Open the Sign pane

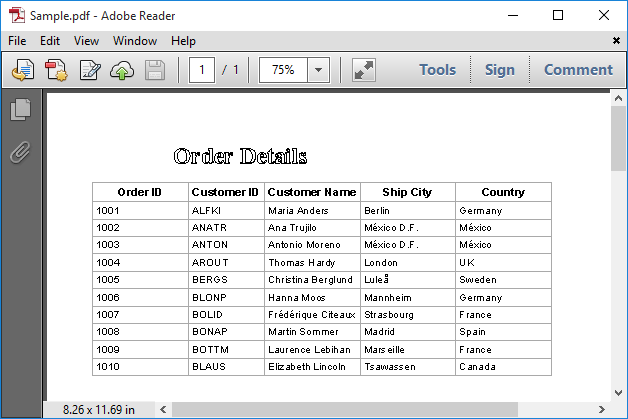(499, 70)
